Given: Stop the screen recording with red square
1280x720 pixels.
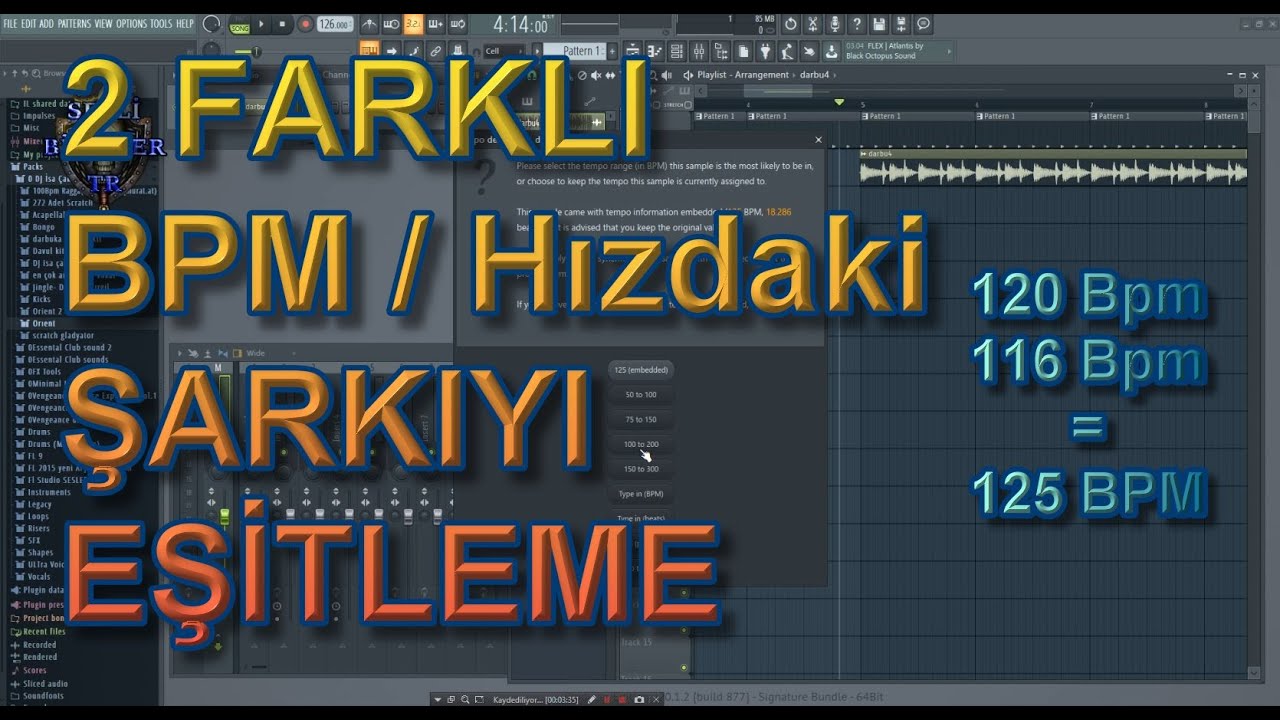Looking at the screenshot, I should (622, 700).
